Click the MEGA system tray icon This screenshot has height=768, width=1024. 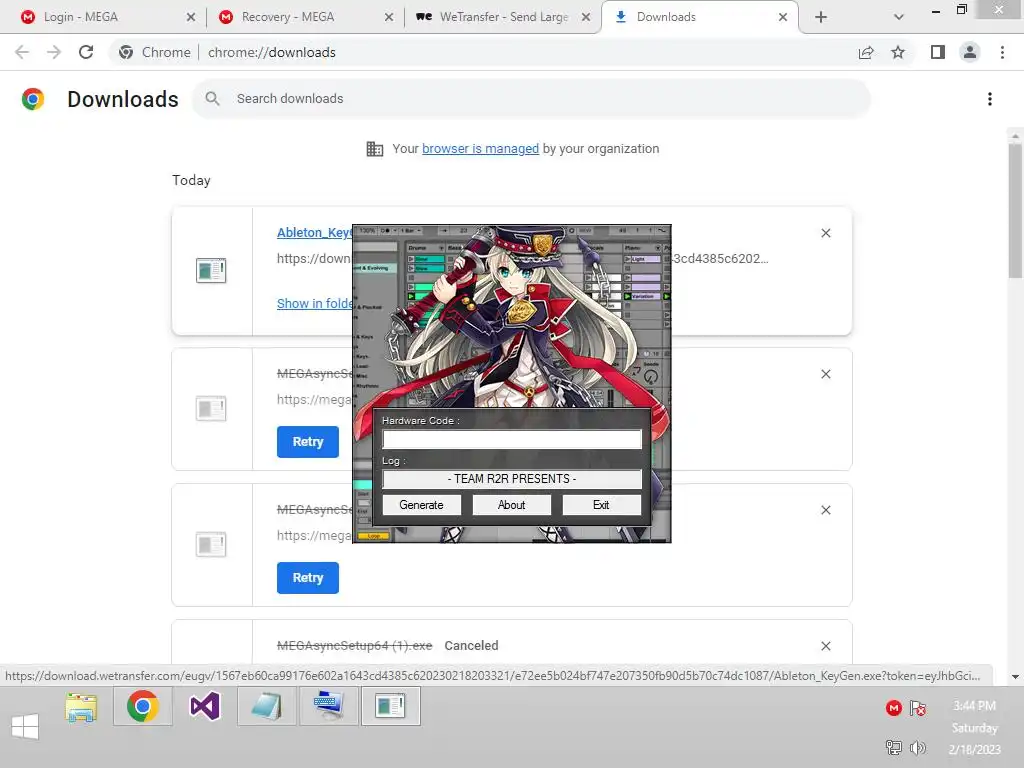tap(894, 708)
